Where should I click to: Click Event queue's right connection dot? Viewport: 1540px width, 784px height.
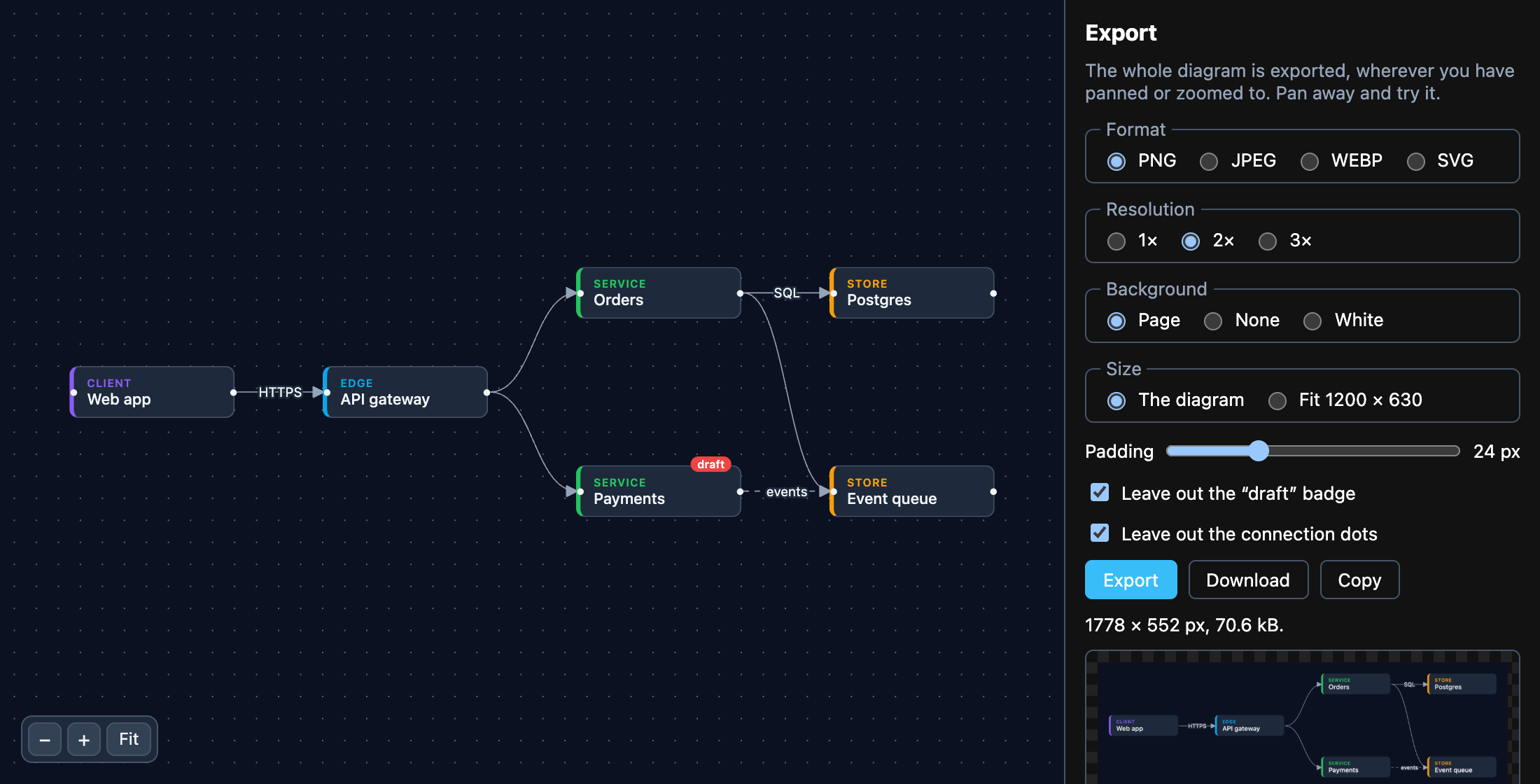pos(993,491)
